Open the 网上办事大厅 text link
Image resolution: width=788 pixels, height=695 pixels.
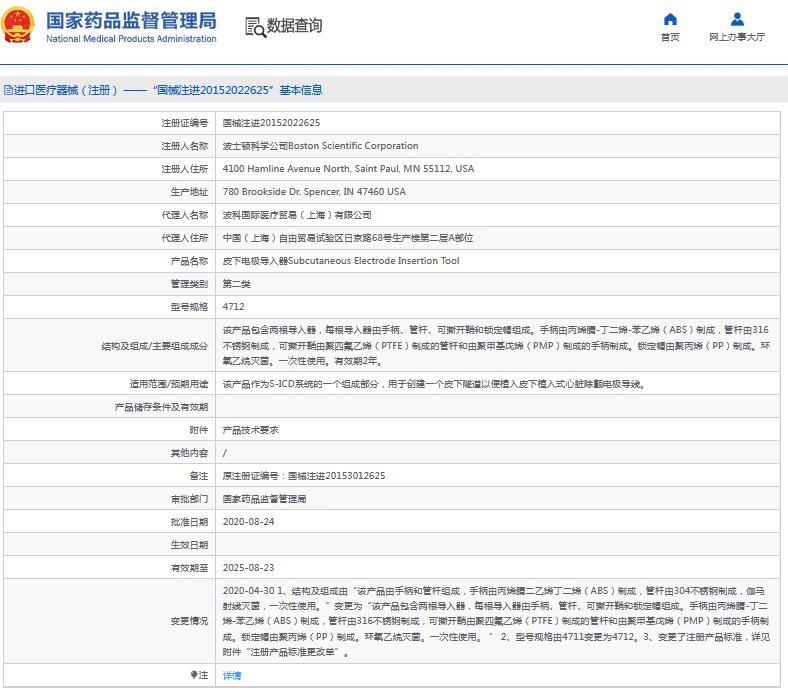737,37
